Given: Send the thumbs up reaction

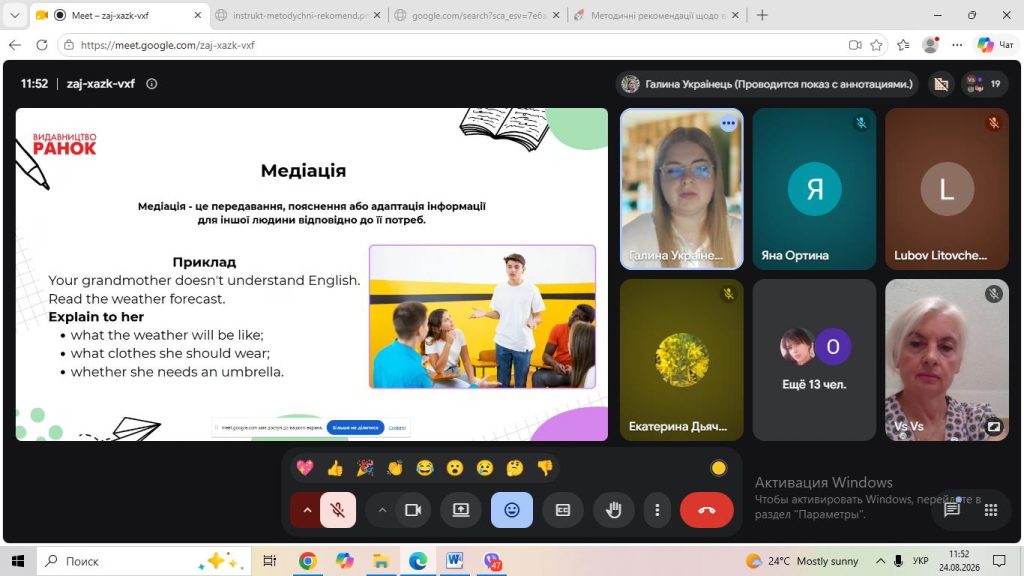Looking at the screenshot, I should click(x=335, y=468).
